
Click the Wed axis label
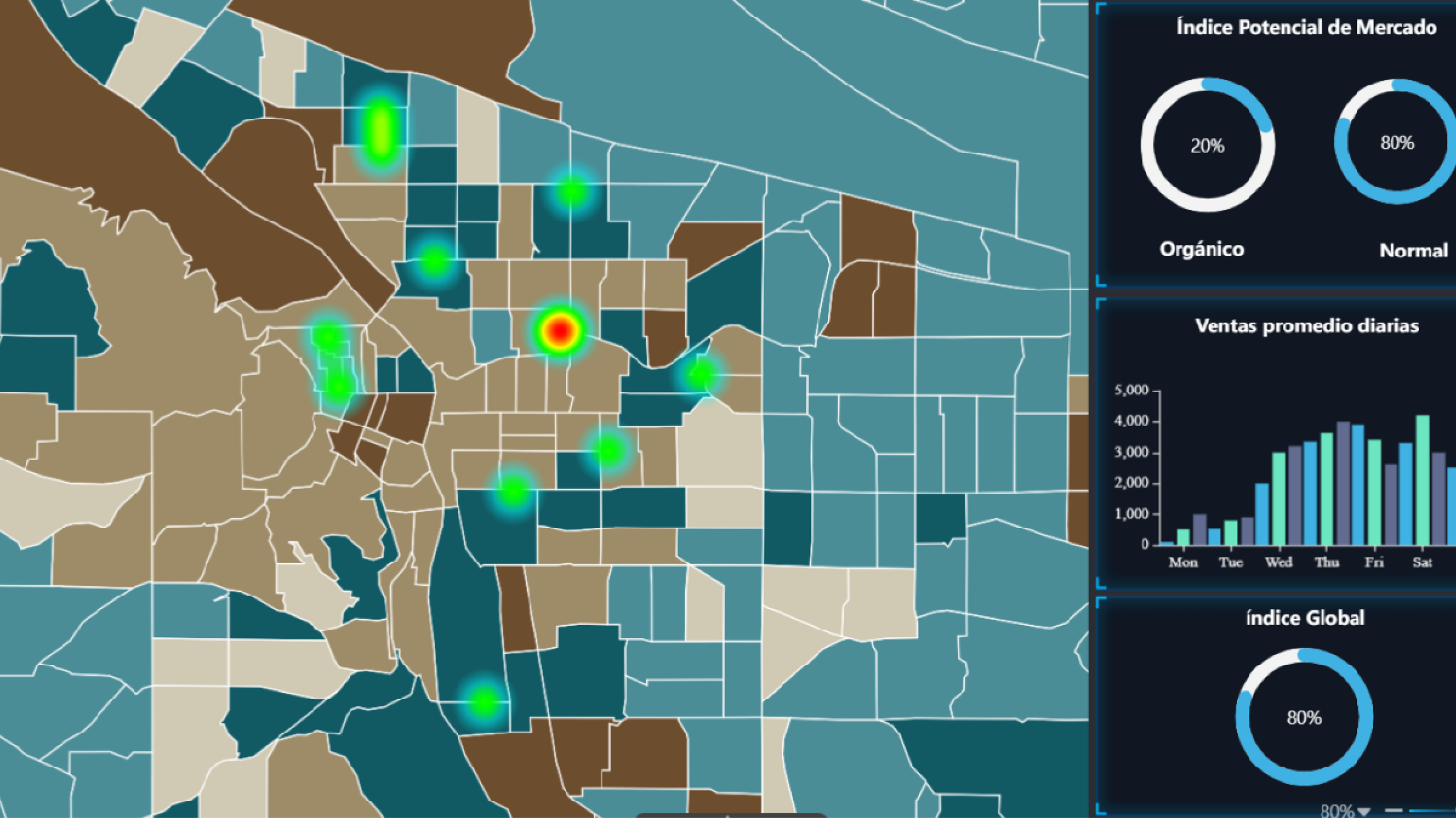click(1278, 562)
